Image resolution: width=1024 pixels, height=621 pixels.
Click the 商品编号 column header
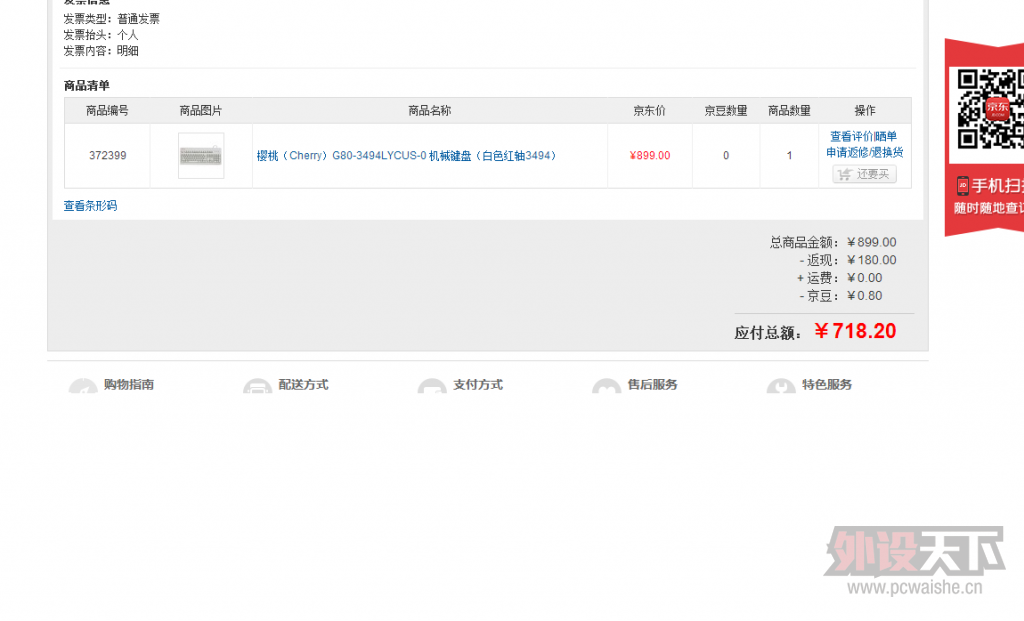pyautogui.click(x=108, y=110)
